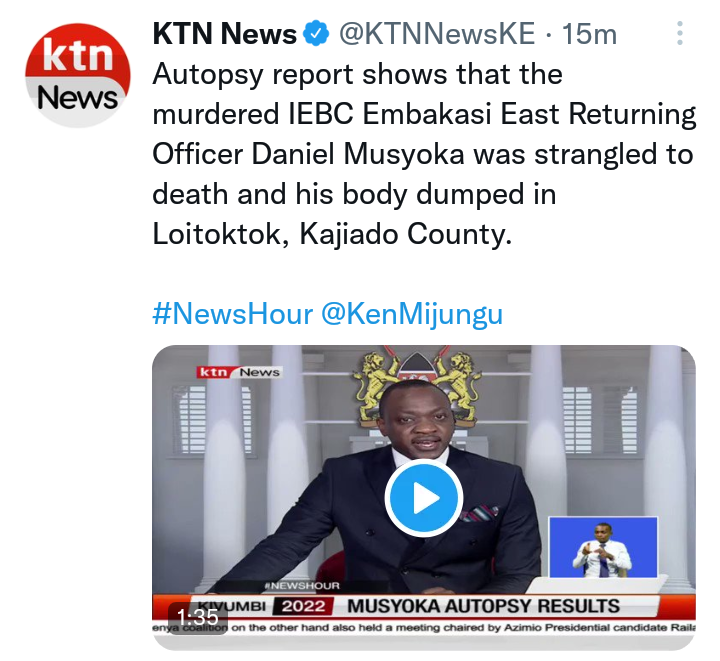
Task: Click the Musyoka Autopsy Results headline banner
Action: (x=483, y=606)
